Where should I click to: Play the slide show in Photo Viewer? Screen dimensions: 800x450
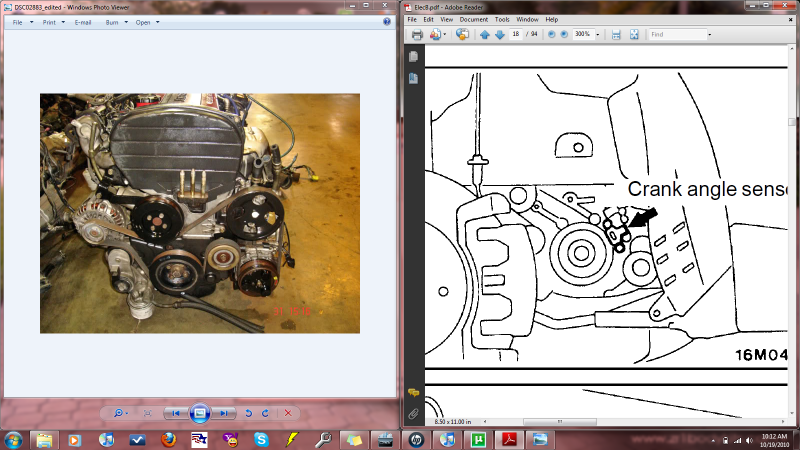pos(199,413)
